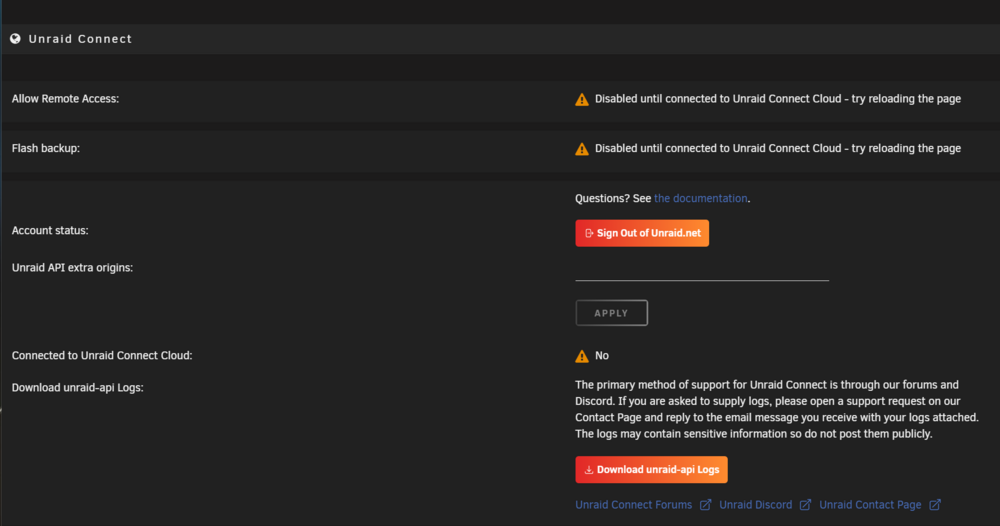Click the "Flash backup:" label
The width and height of the screenshot is (1000, 526).
[x=45, y=149]
